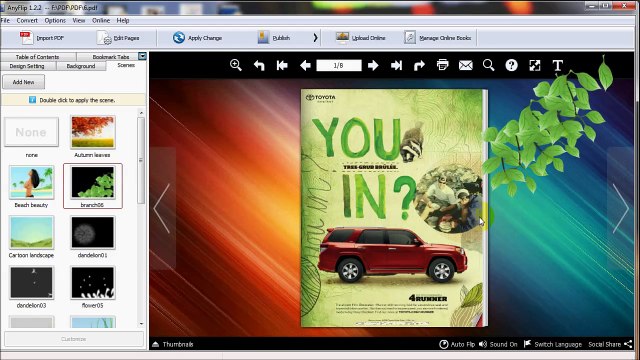Jump to first page icon
640x360 pixels.
tap(282, 65)
